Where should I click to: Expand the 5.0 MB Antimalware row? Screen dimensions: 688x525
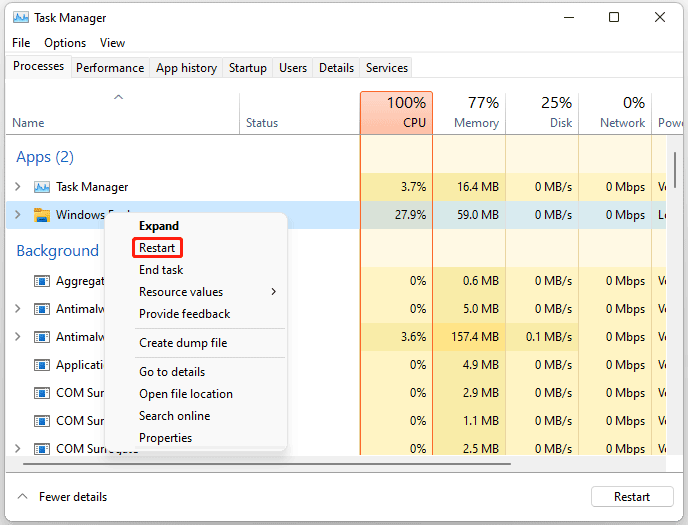click(18, 309)
